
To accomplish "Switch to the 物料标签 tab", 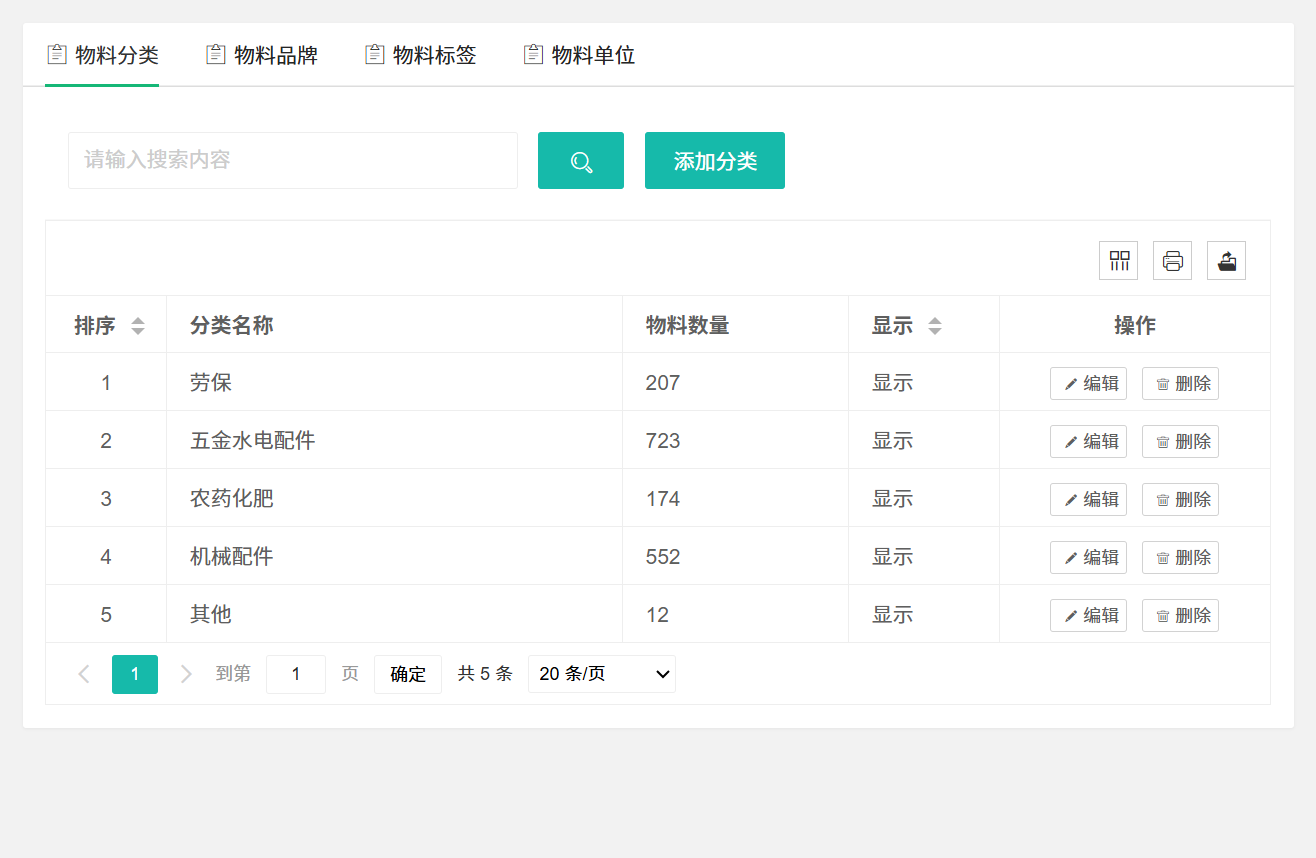I will click(x=420, y=55).
